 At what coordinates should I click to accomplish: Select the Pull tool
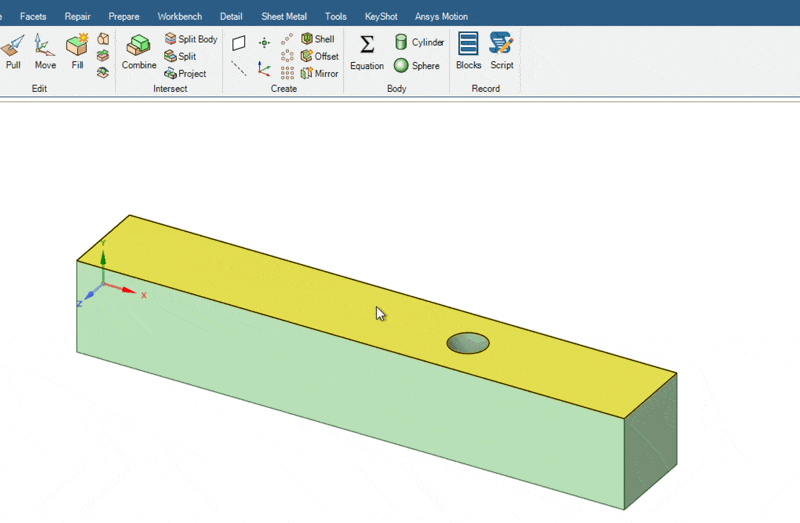tap(13, 51)
